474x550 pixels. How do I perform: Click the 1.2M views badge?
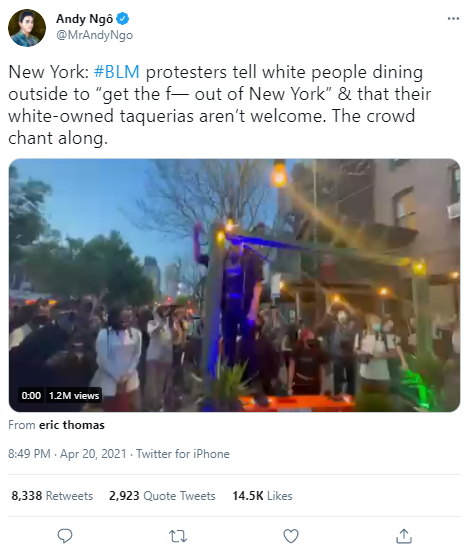pyautogui.click(x=74, y=395)
